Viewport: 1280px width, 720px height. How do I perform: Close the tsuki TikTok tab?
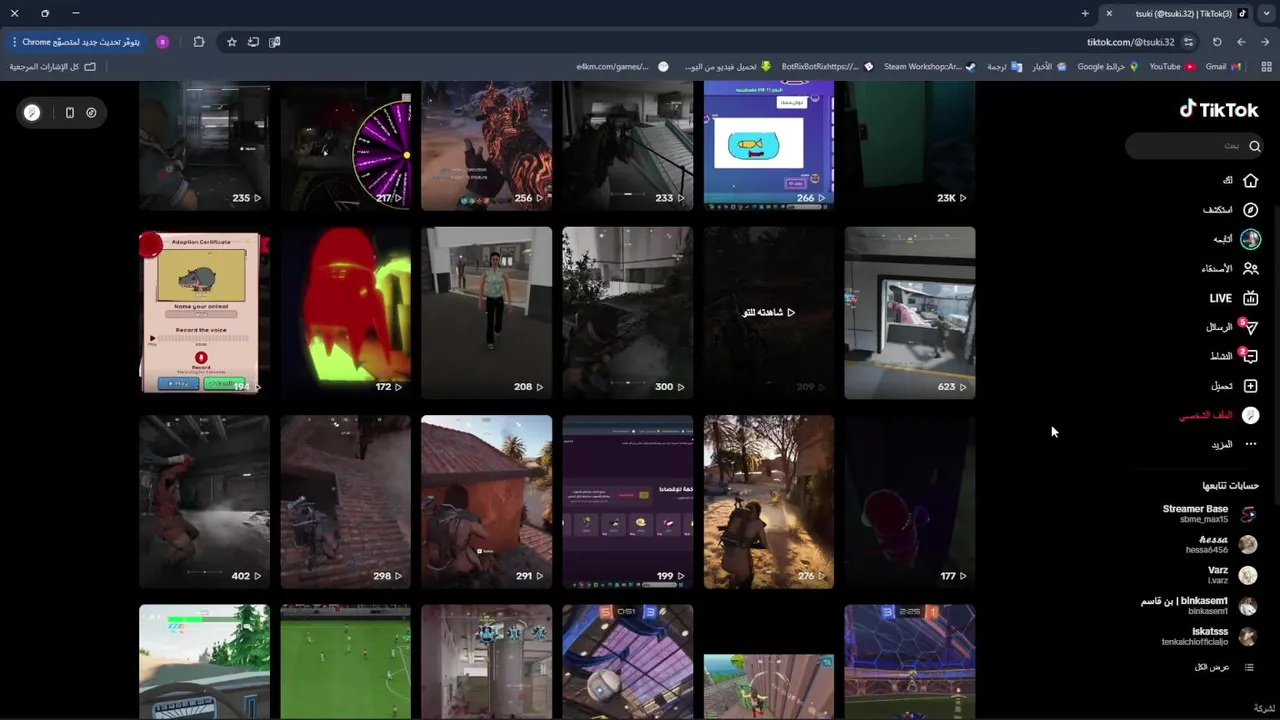1109,13
